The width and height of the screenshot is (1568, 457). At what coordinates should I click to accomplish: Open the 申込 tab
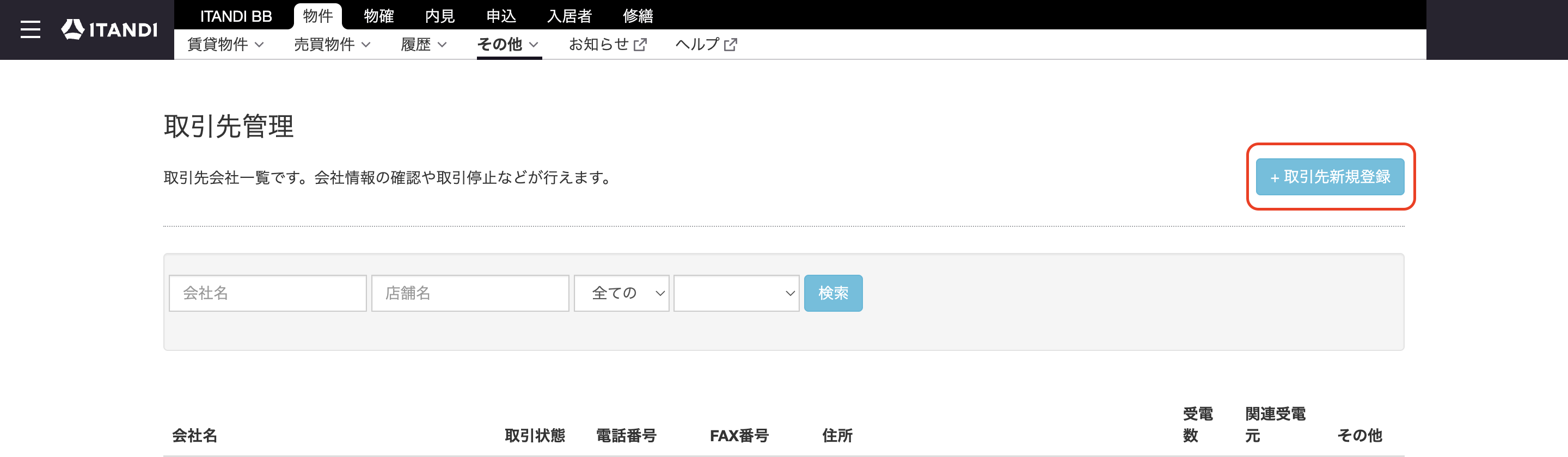tap(501, 16)
